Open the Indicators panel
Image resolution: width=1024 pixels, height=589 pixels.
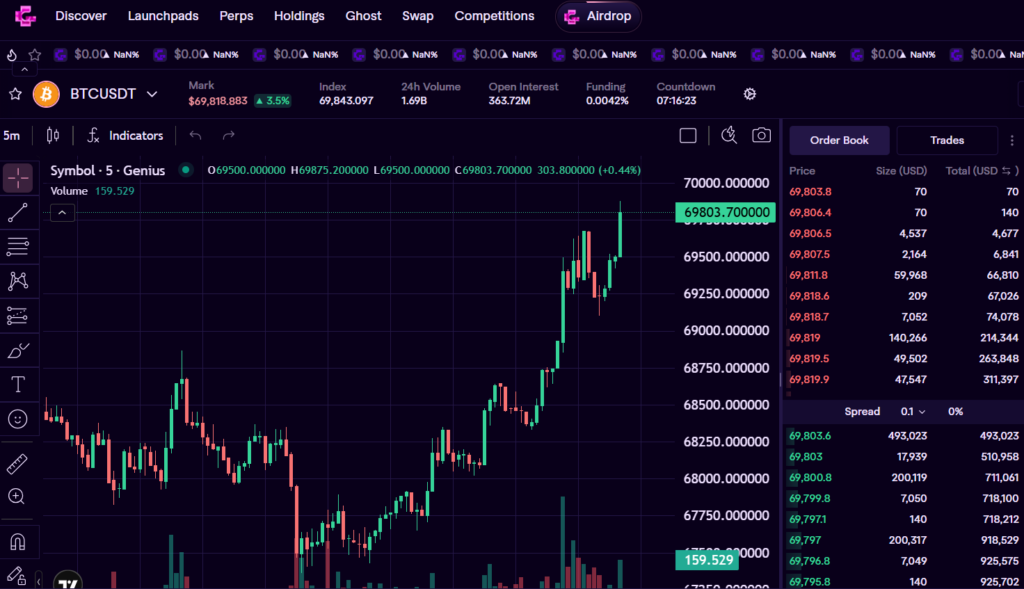(125, 135)
